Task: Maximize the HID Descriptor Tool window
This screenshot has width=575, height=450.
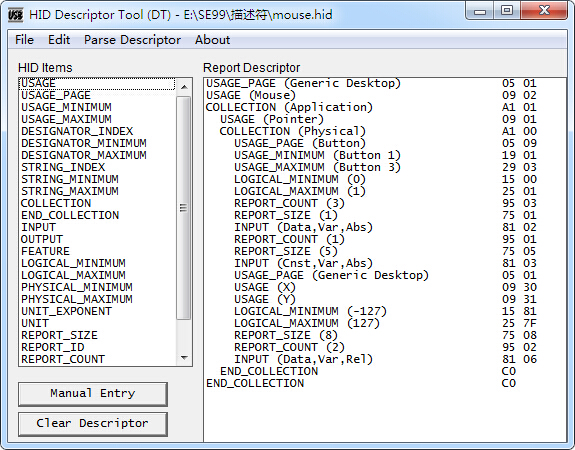Action: 507,11
